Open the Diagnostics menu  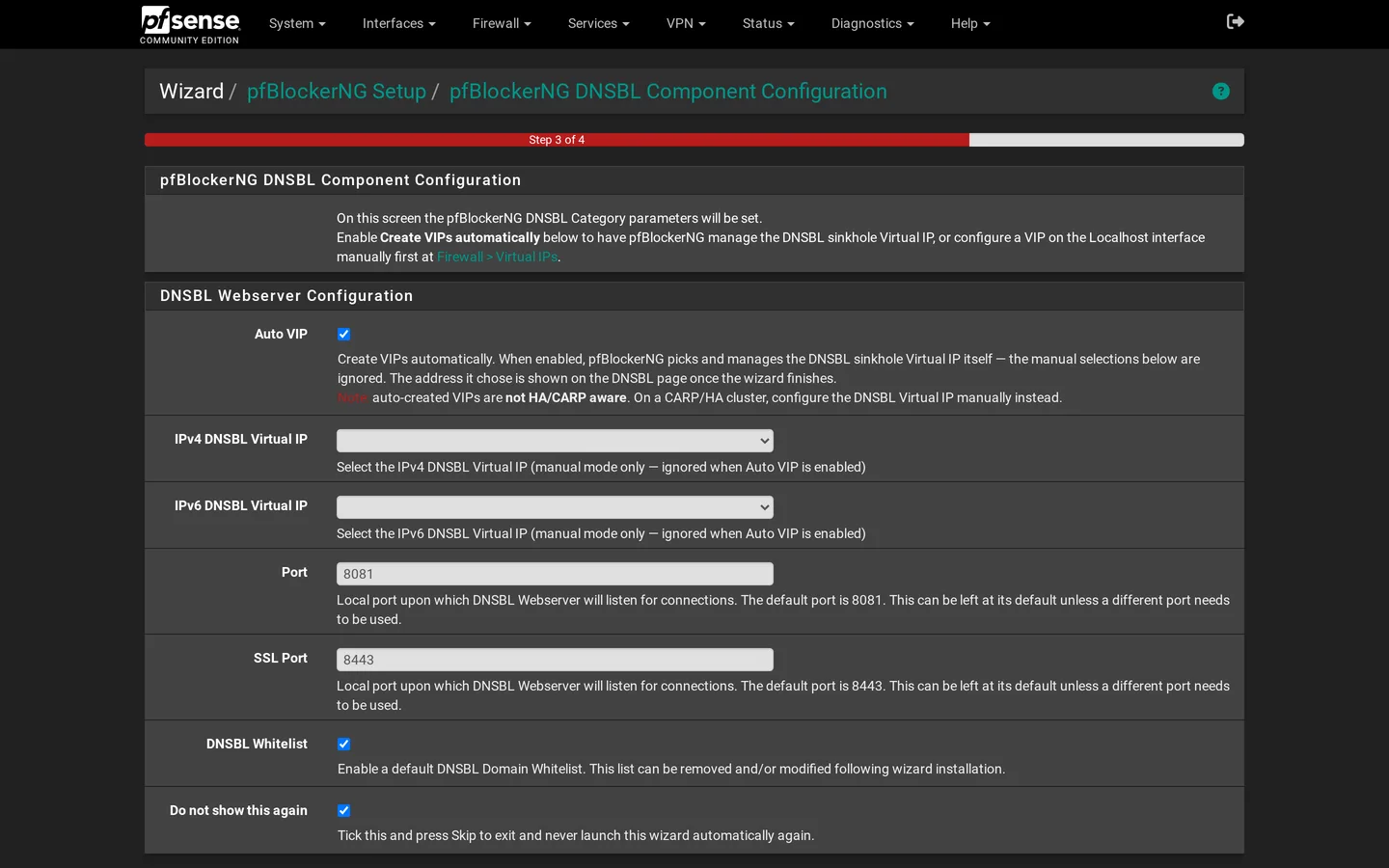point(873,23)
